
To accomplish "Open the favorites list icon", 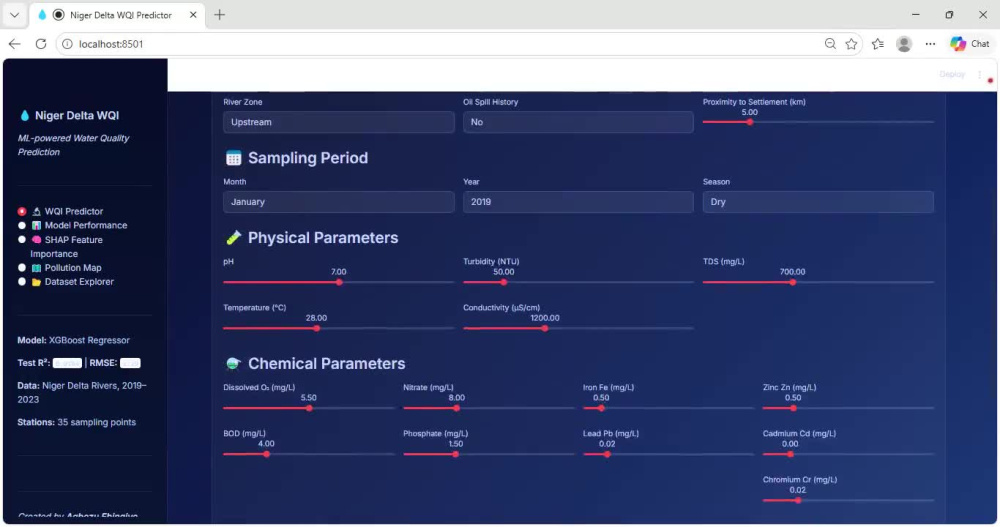I will (x=878, y=44).
